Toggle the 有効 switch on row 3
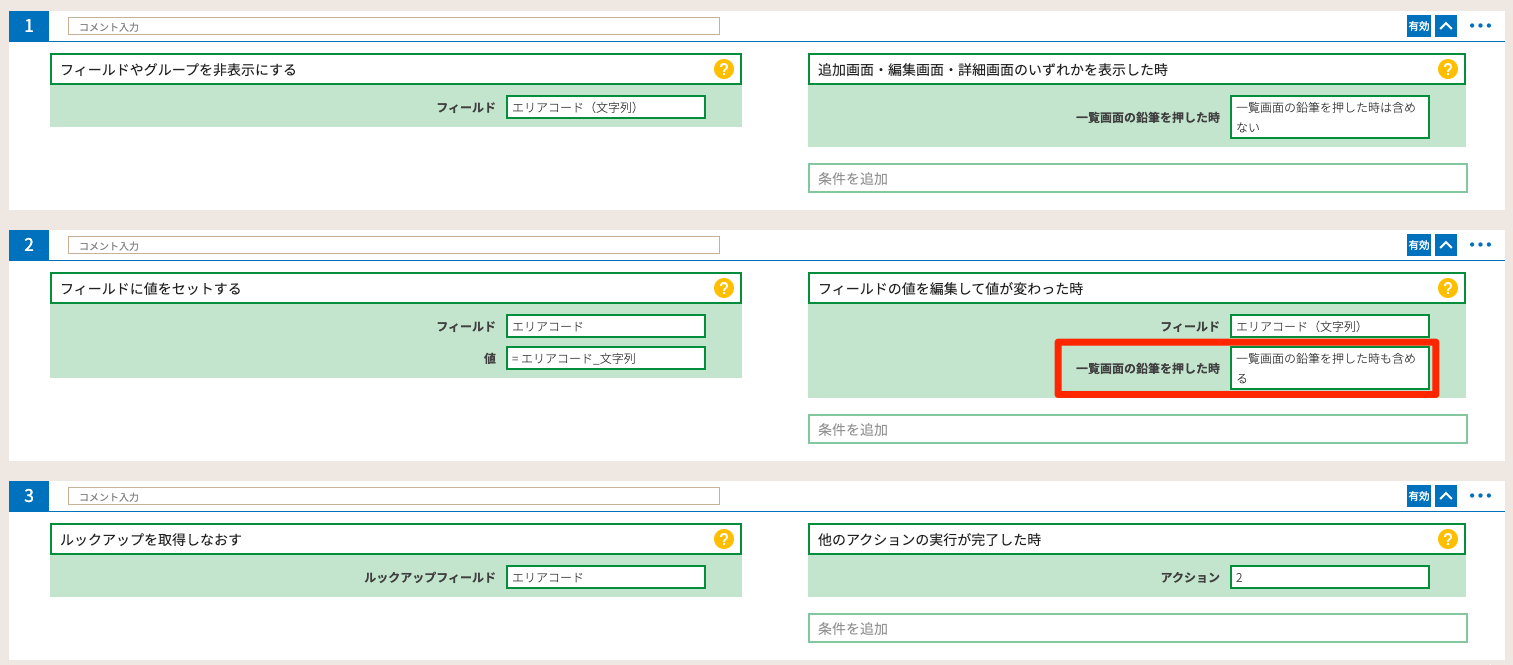Image resolution: width=1513 pixels, height=665 pixels. (1419, 495)
